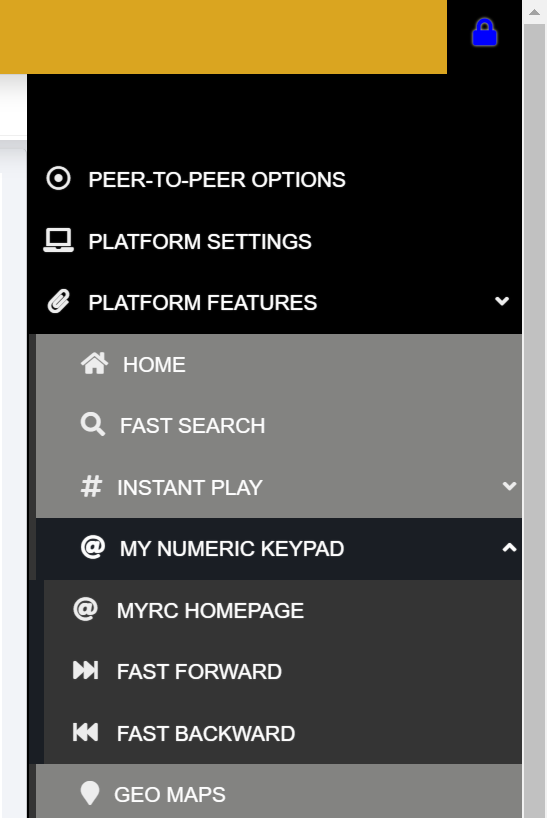Click the scrollbar up arrow
Viewport: 547px width, 818px height.
[534, 12]
